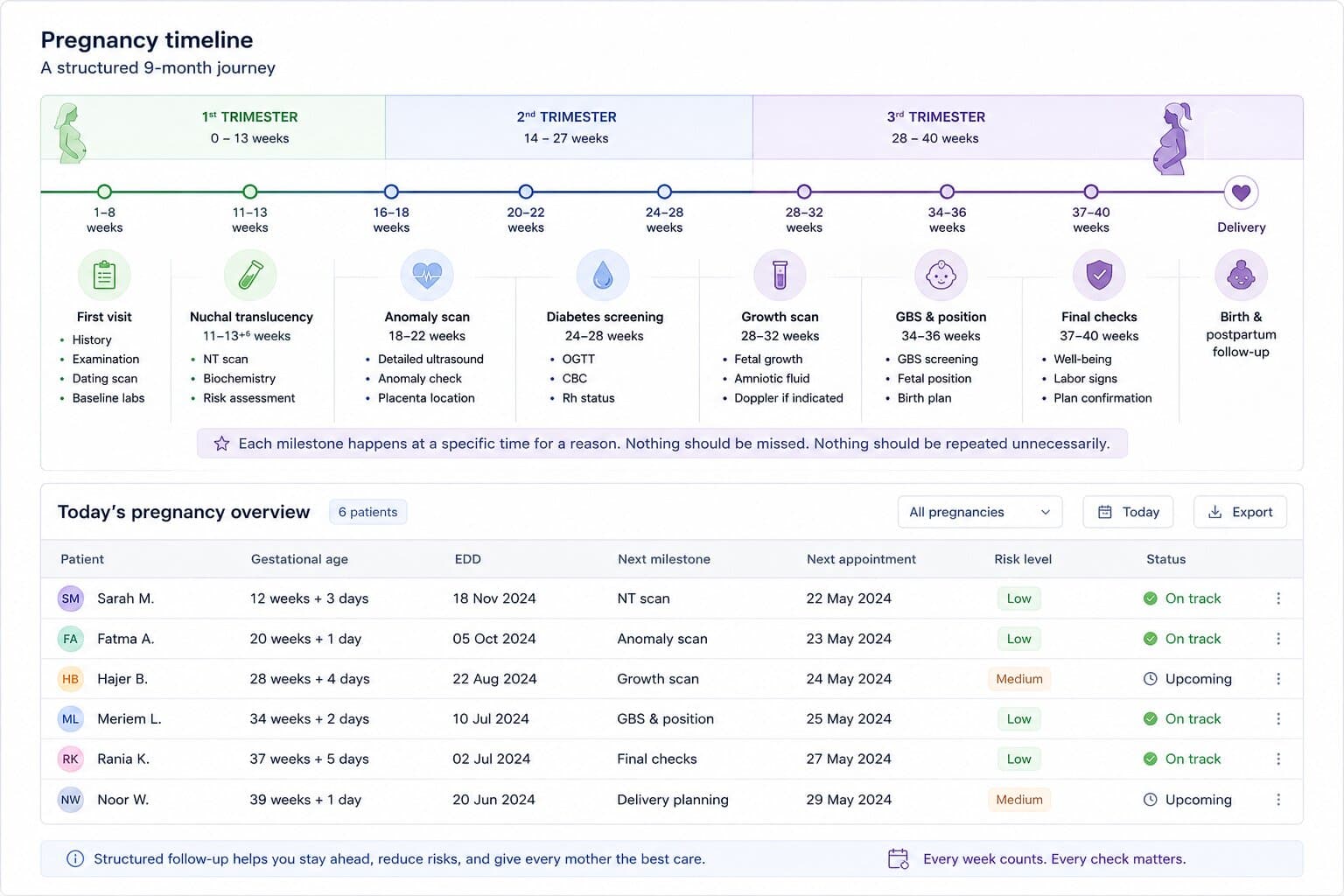The image size is (1344, 896).
Task: Click the Medium risk badge for Hajer B.
Action: tap(1019, 679)
